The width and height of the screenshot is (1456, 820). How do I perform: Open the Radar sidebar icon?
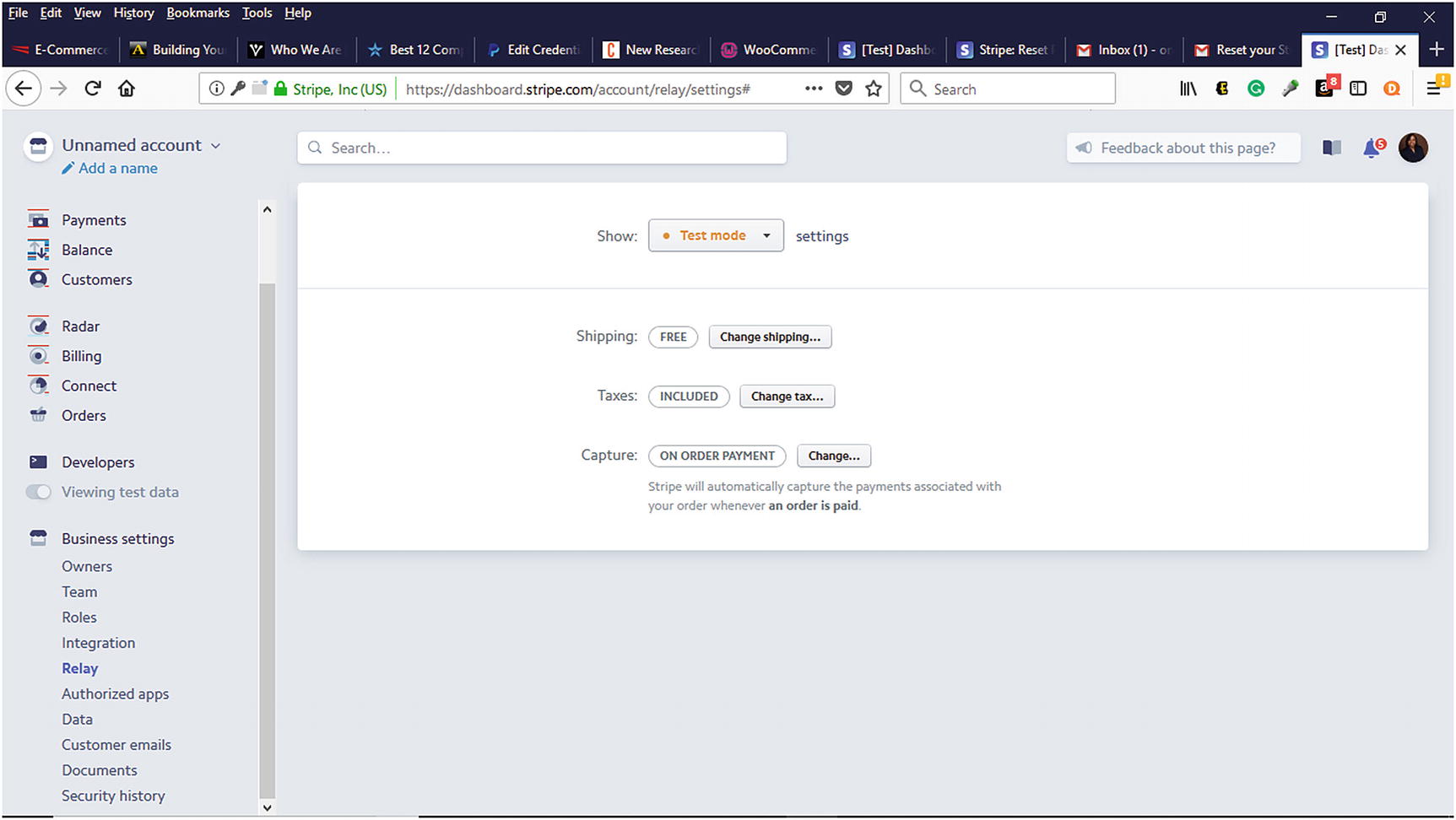pos(38,326)
